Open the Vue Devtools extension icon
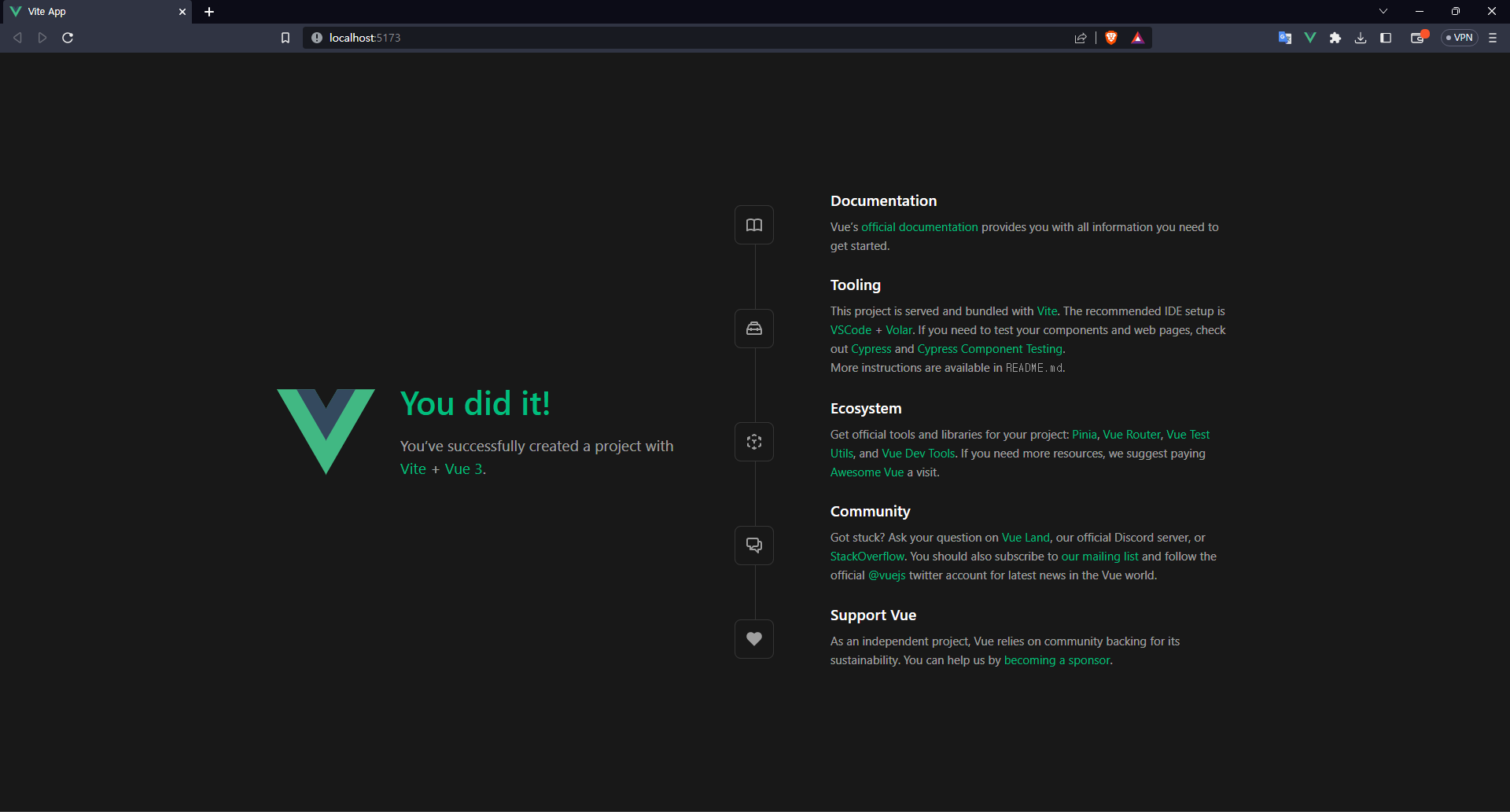Image resolution: width=1510 pixels, height=812 pixels. pyautogui.click(x=1310, y=38)
